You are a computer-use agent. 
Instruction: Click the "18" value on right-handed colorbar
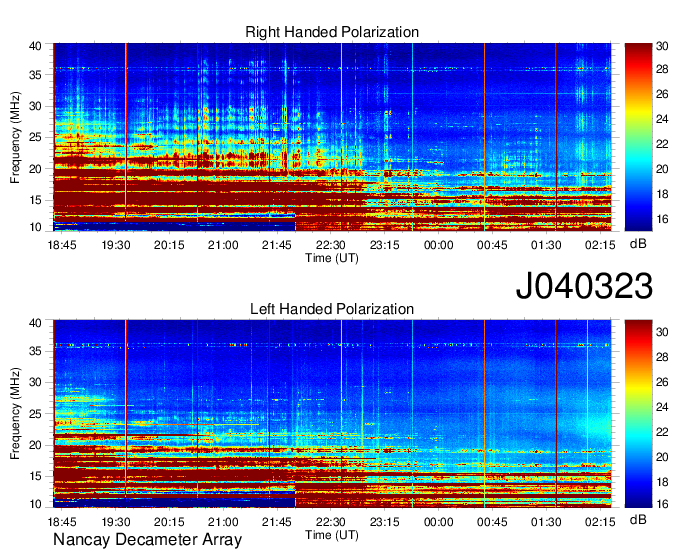662,194
